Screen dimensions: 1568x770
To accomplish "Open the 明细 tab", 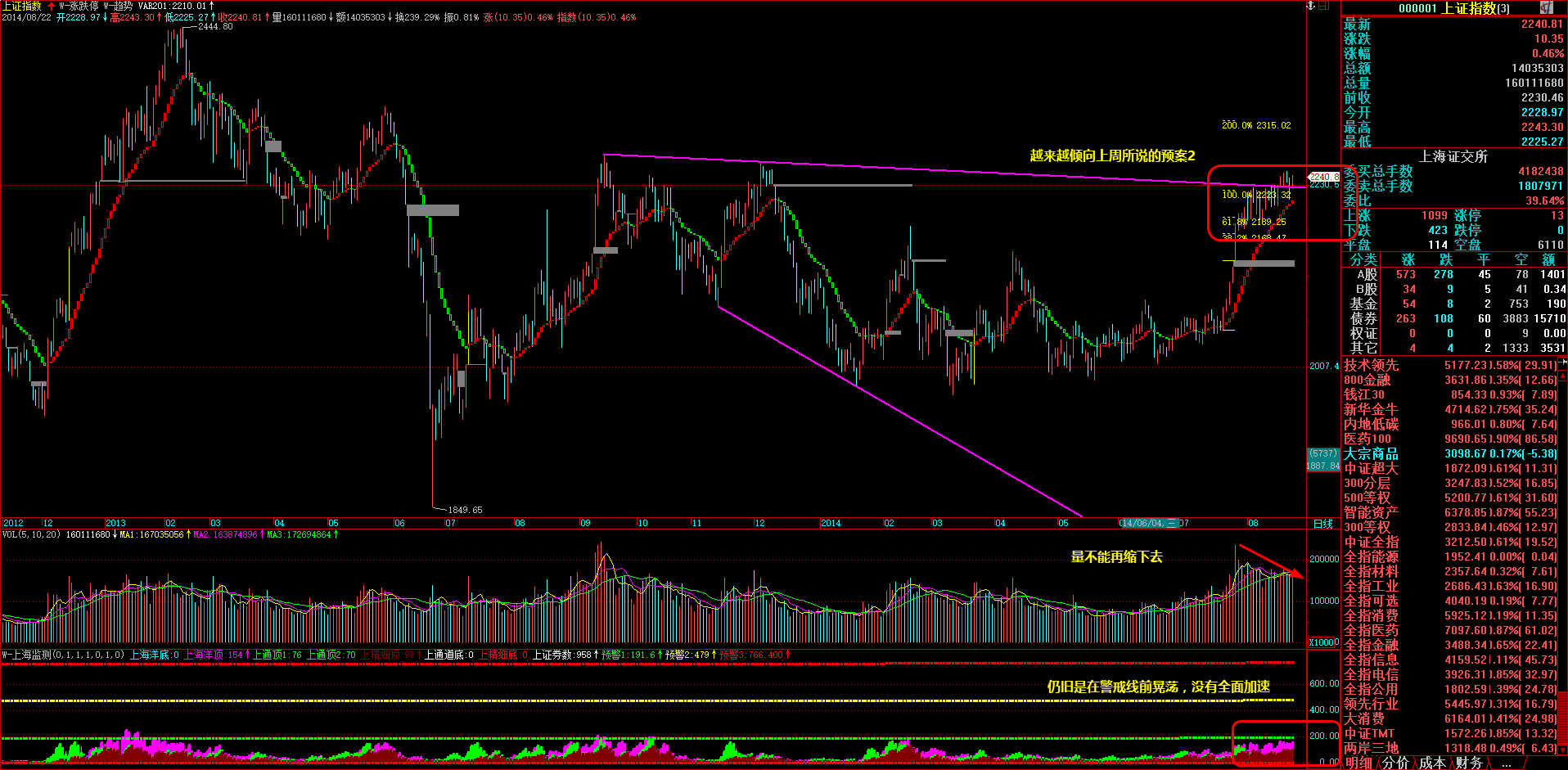I will (1358, 763).
